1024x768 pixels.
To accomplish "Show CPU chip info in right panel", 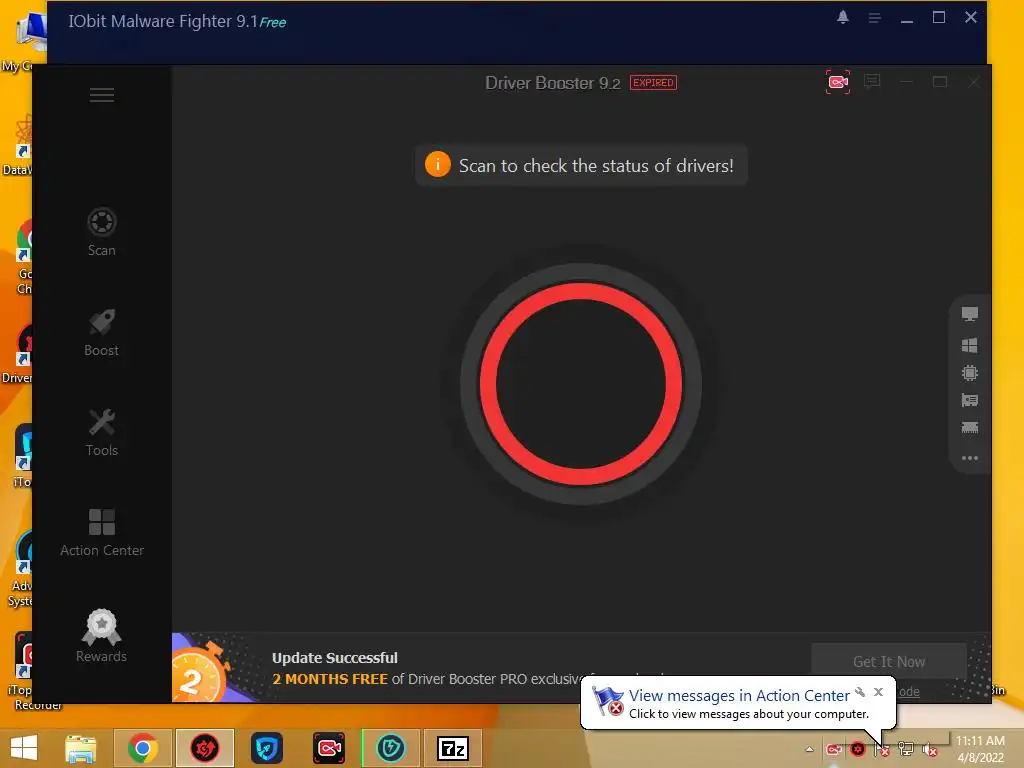I will pos(970,373).
